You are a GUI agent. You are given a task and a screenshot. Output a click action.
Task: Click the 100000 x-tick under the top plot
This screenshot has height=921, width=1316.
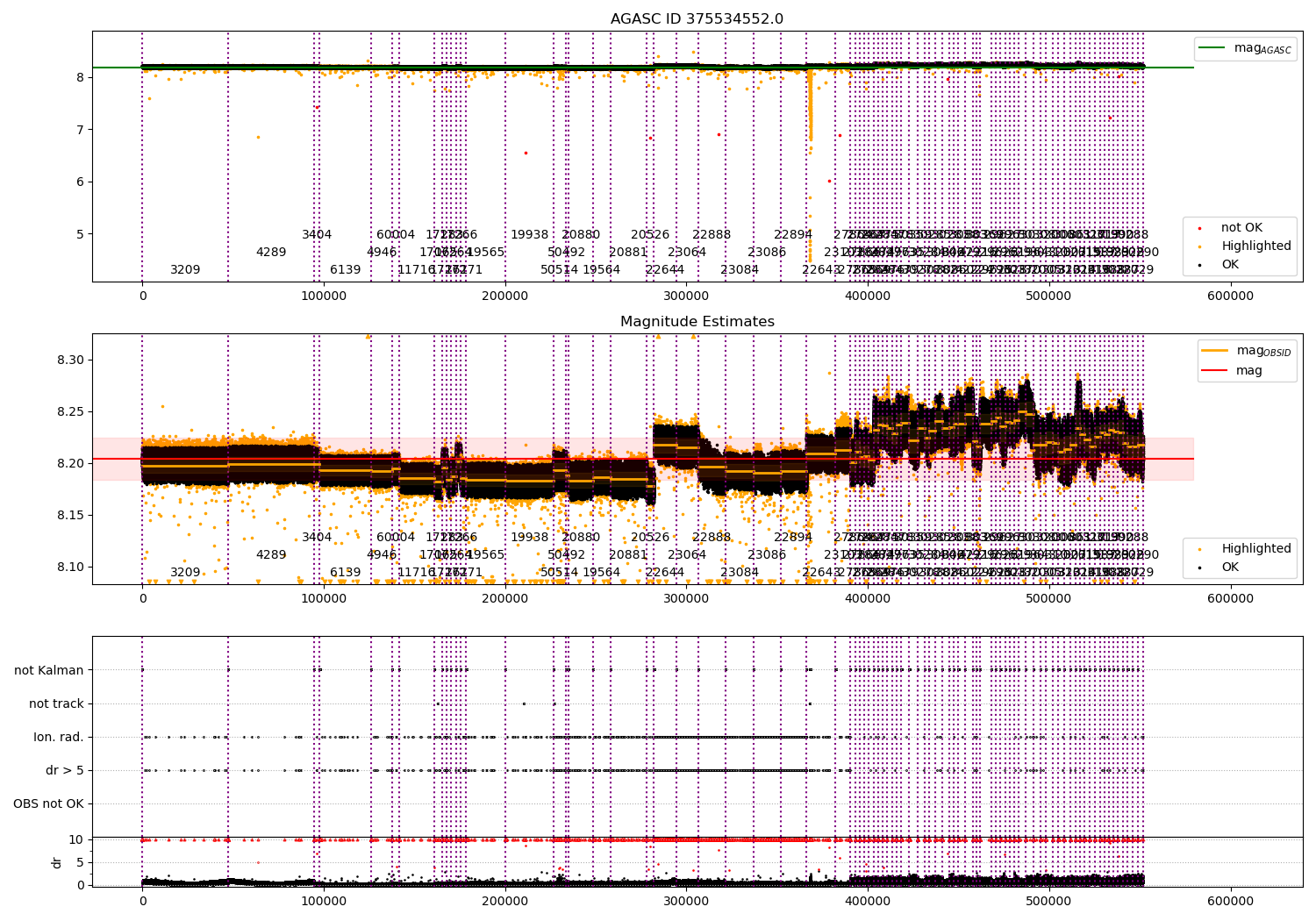324,296
